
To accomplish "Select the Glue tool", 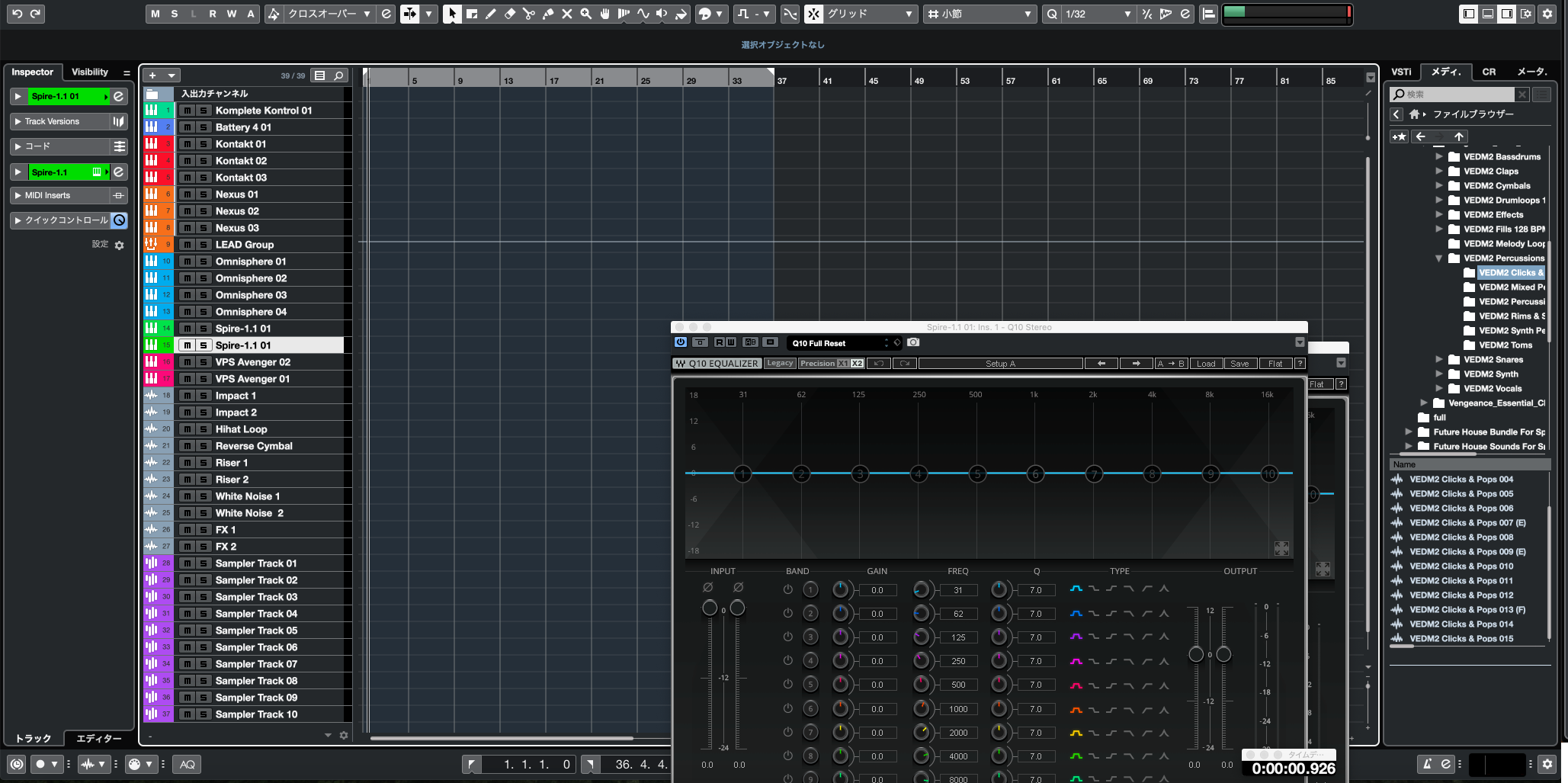I will (x=548, y=14).
